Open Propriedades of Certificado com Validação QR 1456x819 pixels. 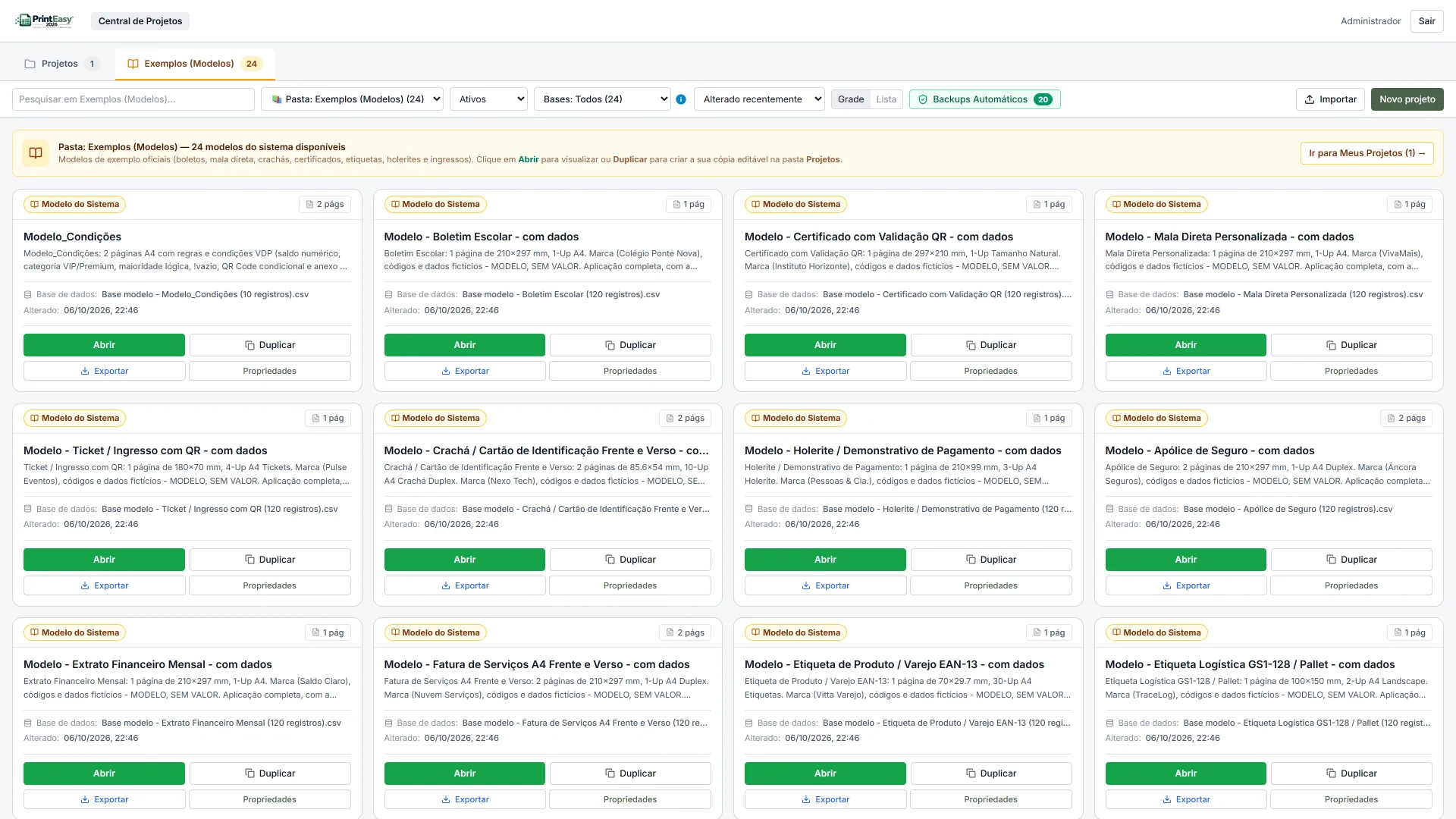point(990,372)
